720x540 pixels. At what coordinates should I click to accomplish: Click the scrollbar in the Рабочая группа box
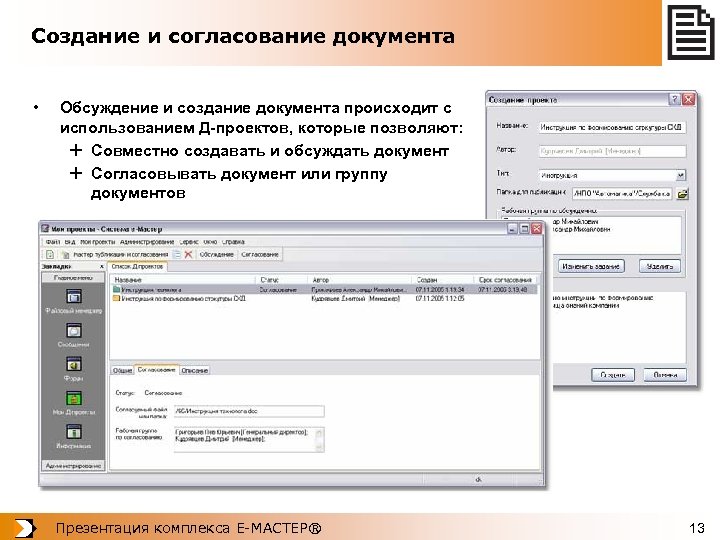(320, 440)
